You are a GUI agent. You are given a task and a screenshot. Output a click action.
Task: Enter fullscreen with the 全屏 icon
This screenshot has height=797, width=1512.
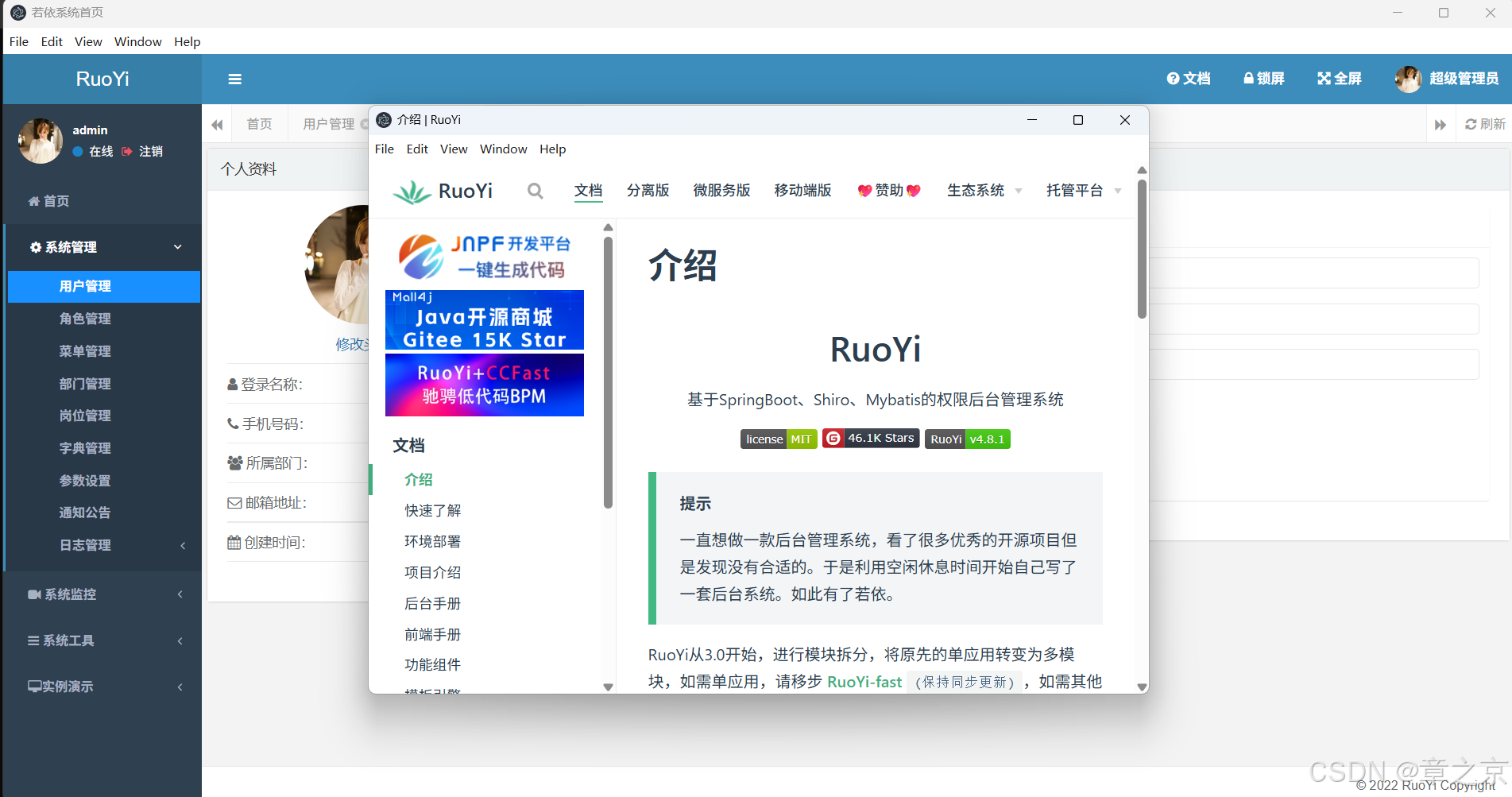pyautogui.click(x=1340, y=79)
